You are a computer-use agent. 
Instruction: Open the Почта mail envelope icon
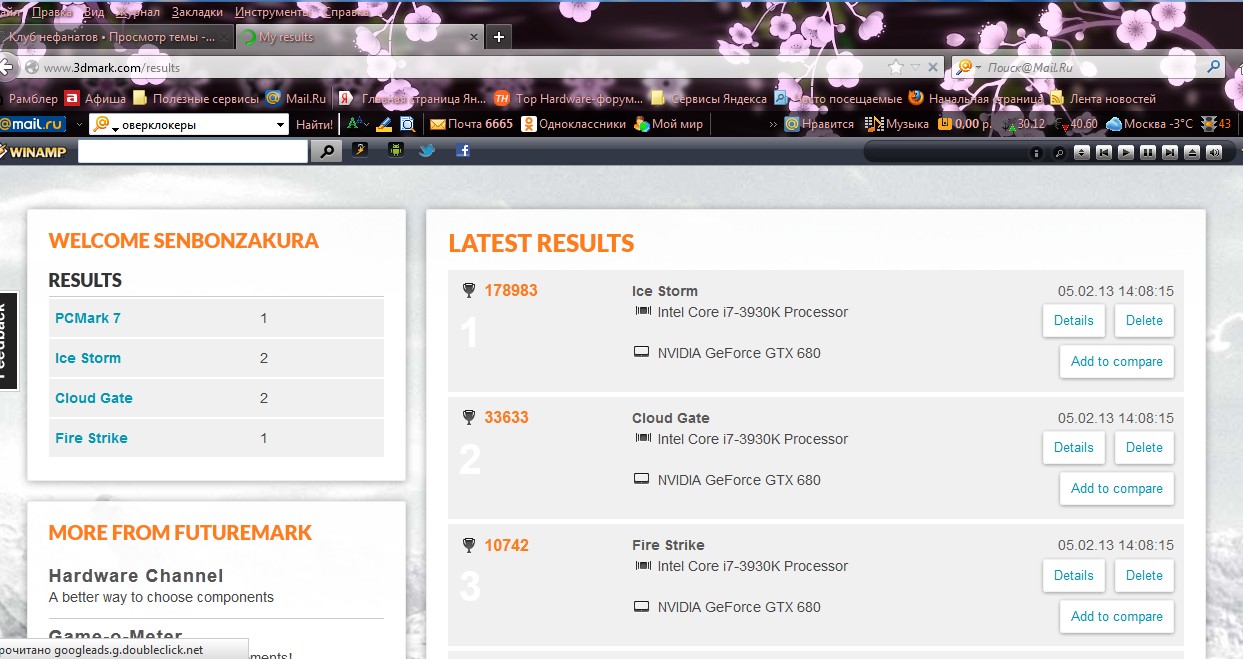click(x=437, y=125)
